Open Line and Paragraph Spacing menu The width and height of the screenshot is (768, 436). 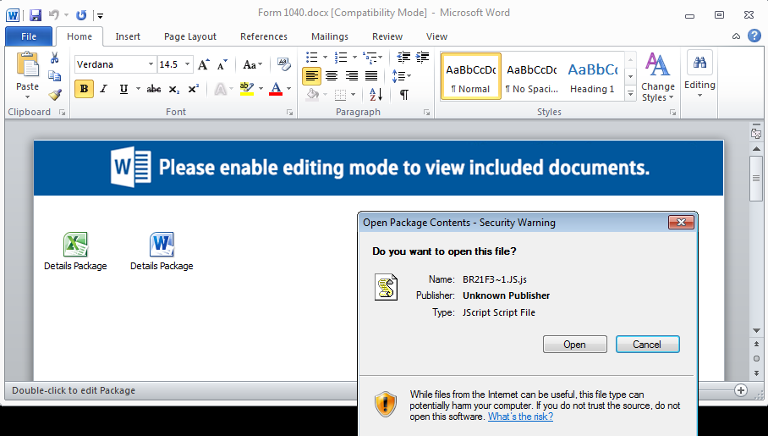(401, 76)
